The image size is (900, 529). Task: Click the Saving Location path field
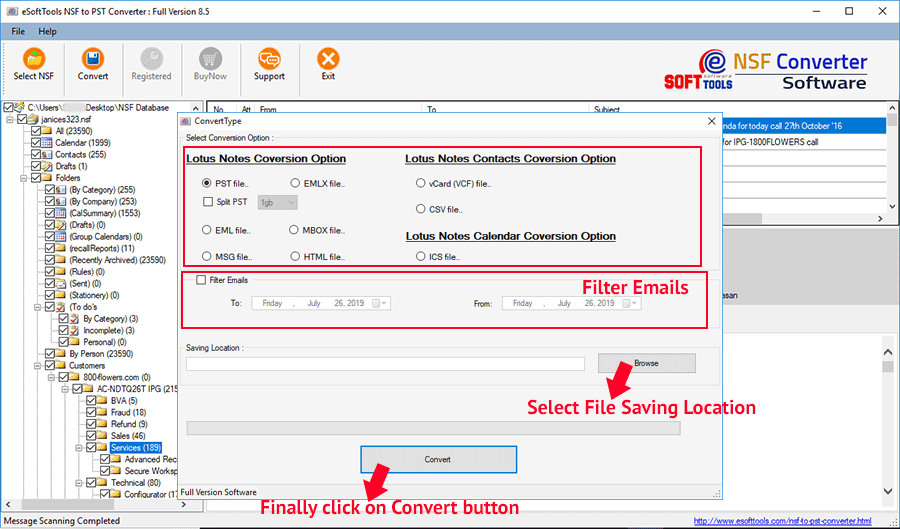click(x=385, y=364)
